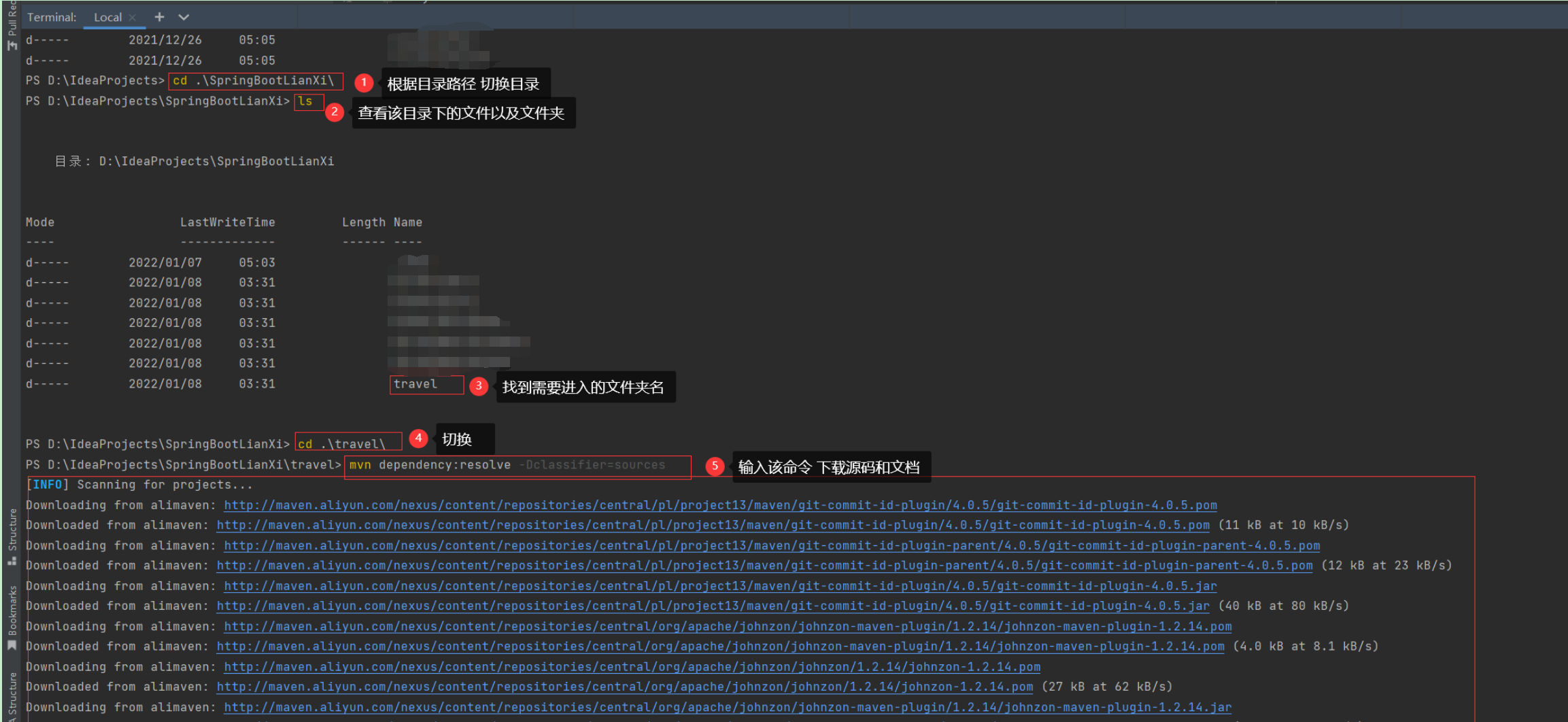Click the 'ls' command text
This screenshot has height=722, width=1568.
305,101
